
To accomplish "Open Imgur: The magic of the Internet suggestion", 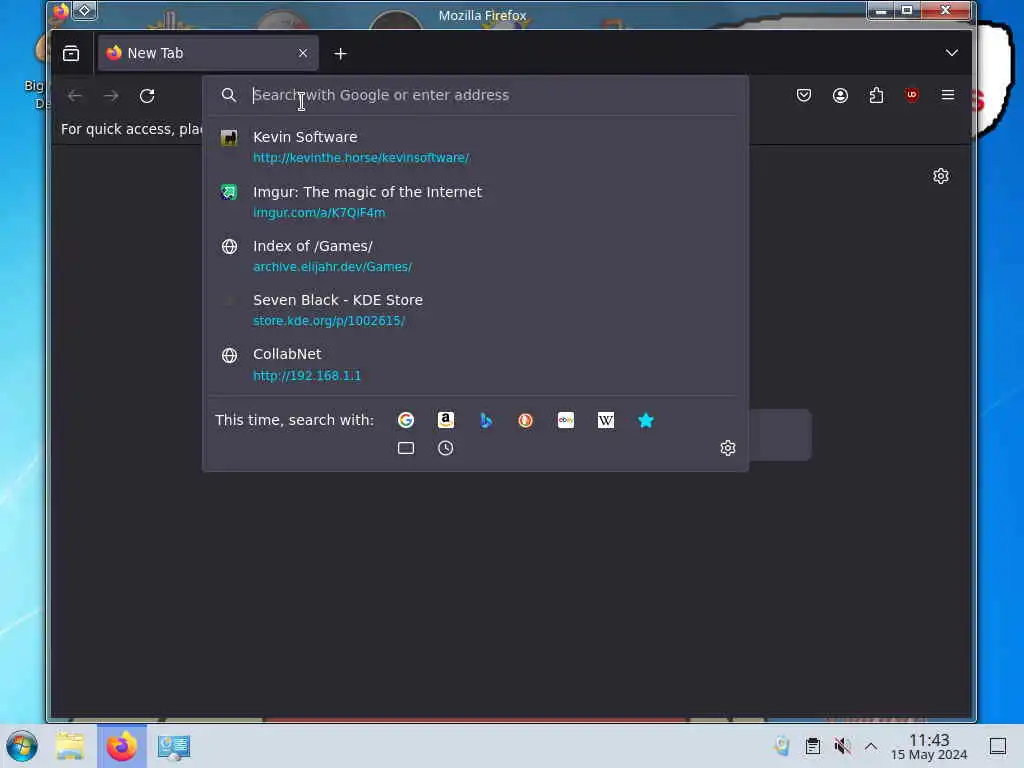I will [x=475, y=202].
